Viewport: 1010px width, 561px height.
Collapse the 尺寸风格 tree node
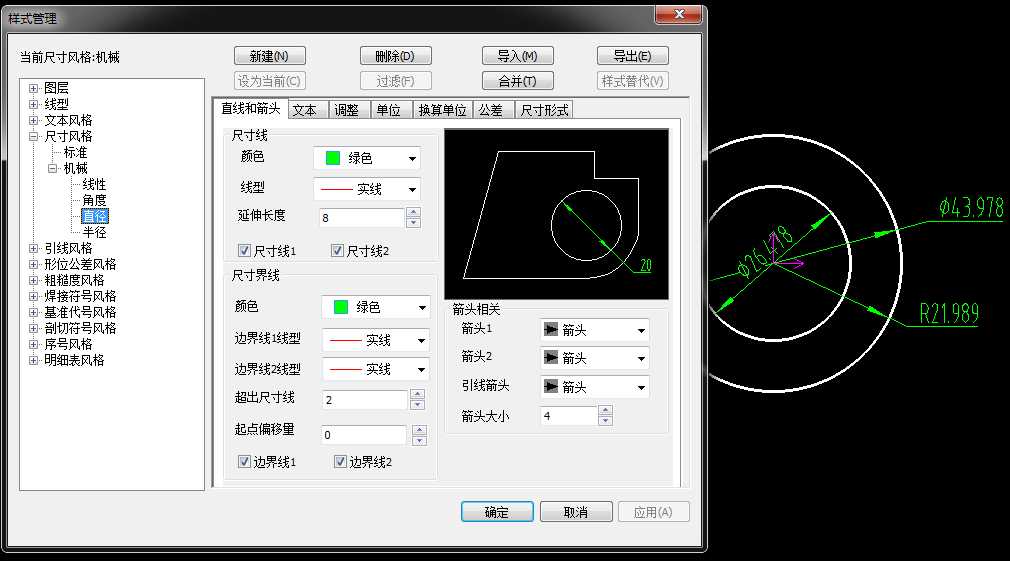[x=34, y=136]
